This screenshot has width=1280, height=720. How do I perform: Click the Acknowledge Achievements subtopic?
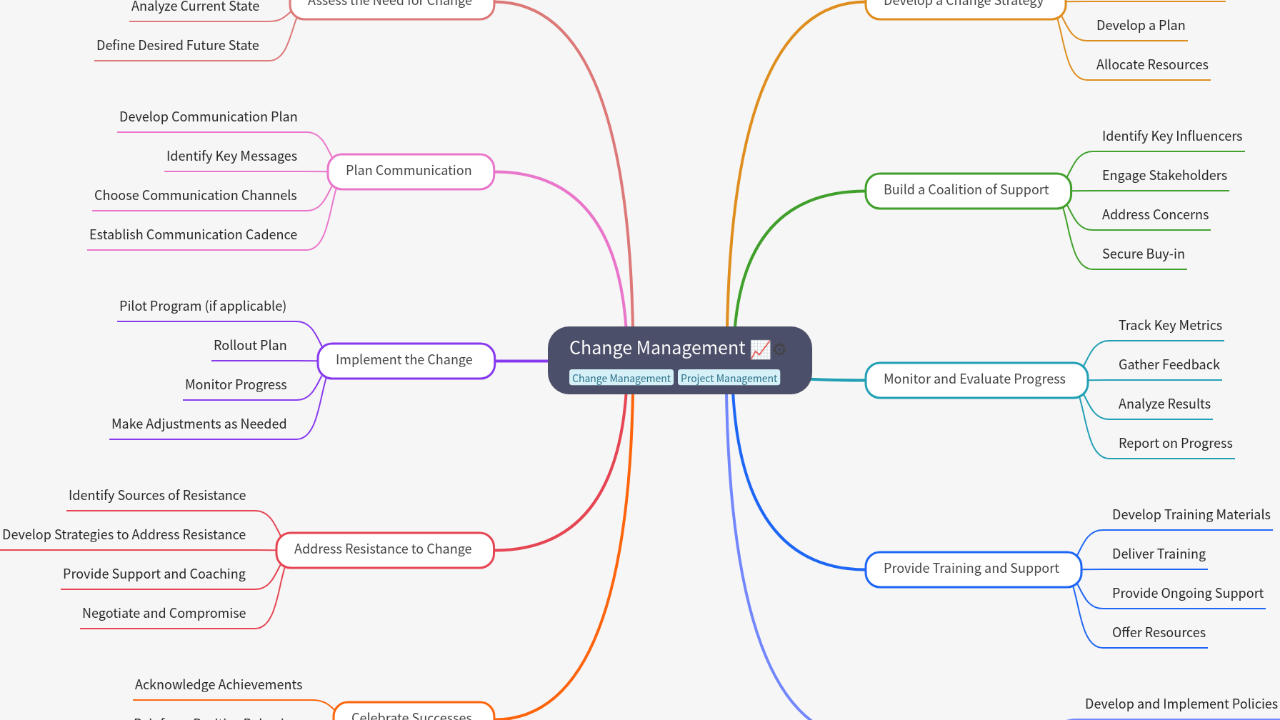pos(219,684)
